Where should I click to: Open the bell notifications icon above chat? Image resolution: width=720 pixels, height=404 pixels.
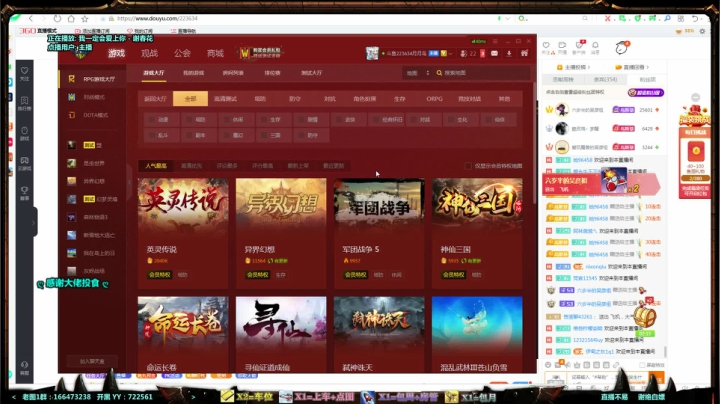pyautogui.click(x=595, y=47)
